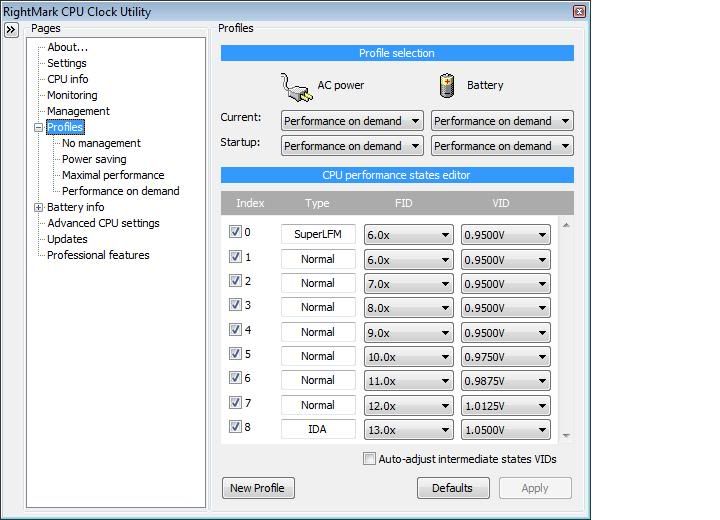The height and width of the screenshot is (520, 720).
Task: Click the AC power plug icon
Action: point(297,87)
